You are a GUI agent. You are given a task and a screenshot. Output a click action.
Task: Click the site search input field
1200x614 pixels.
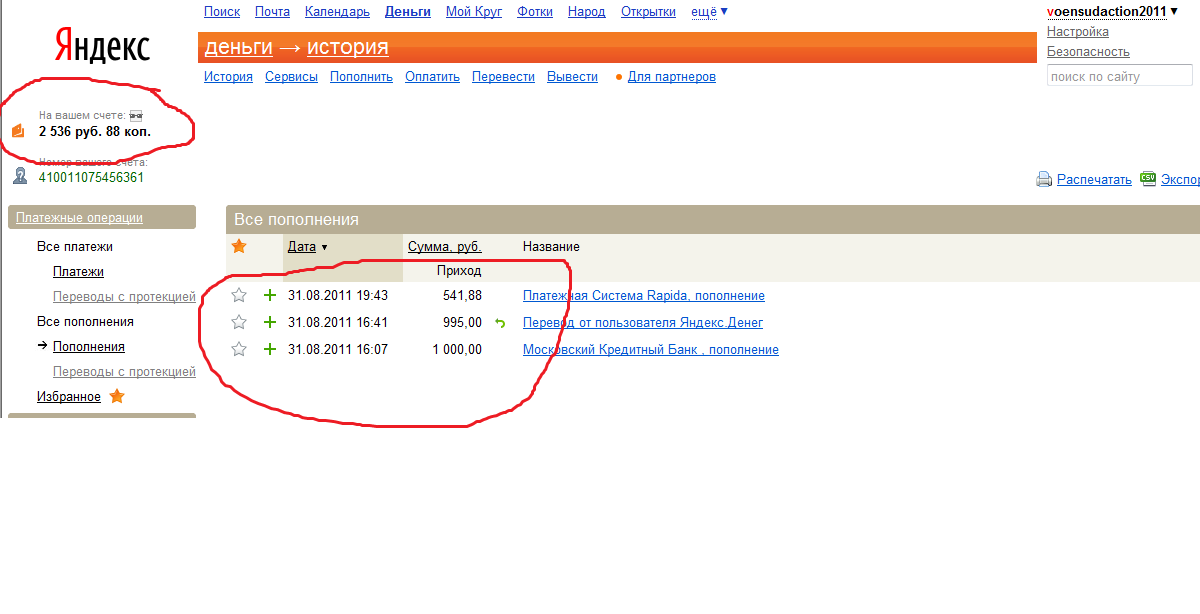point(1119,76)
